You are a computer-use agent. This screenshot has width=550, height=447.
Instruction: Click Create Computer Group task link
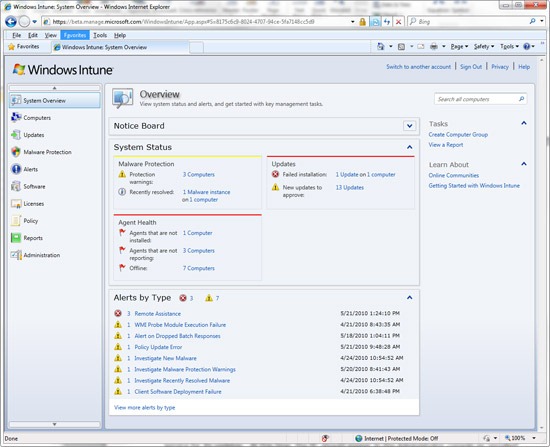tap(458, 134)
